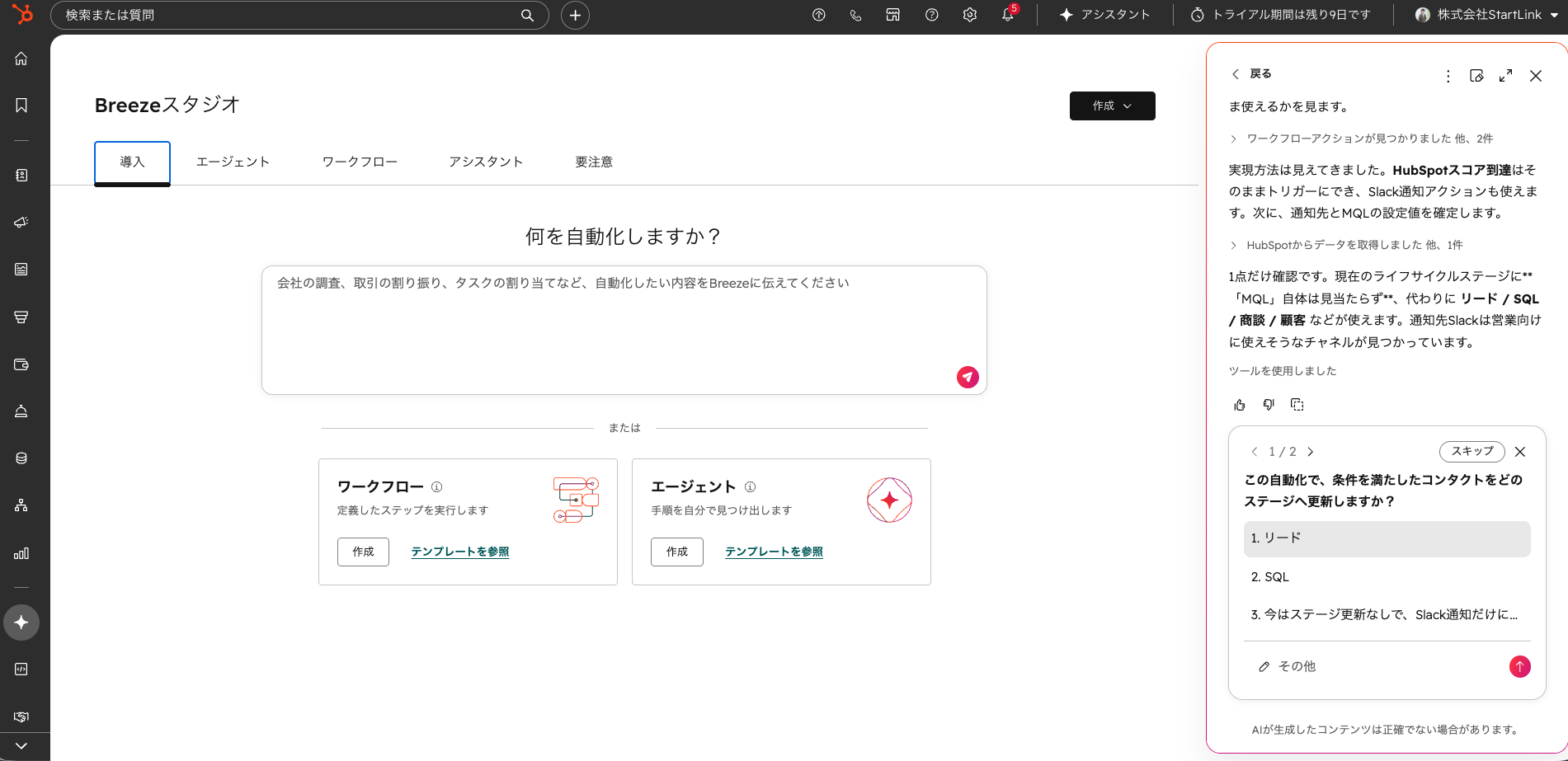Open the CRM contacts icon in sidebar
This screenshot has width=1568, height=761.
tap(21, 175)
